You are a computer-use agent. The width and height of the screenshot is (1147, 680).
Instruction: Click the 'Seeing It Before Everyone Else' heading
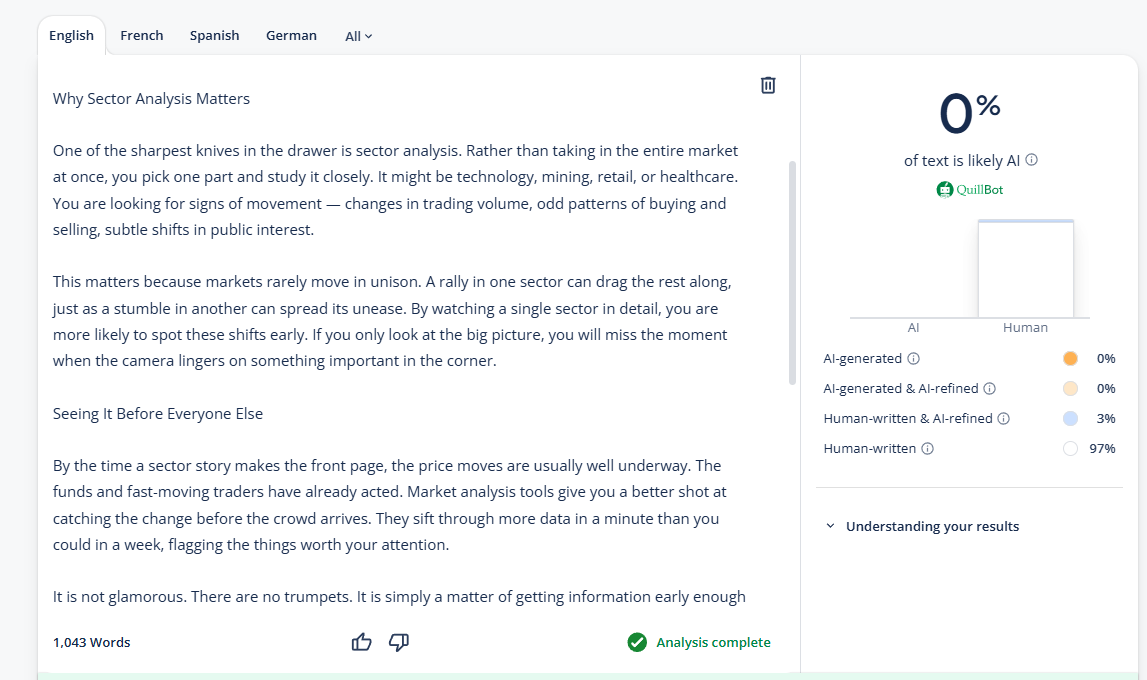point(157,413)
